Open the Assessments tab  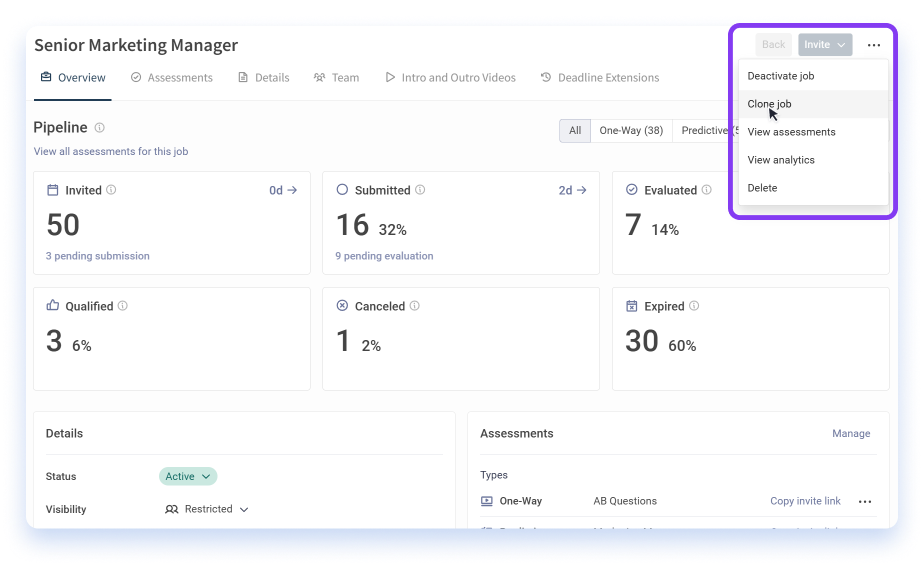click(x=171, y=78)
